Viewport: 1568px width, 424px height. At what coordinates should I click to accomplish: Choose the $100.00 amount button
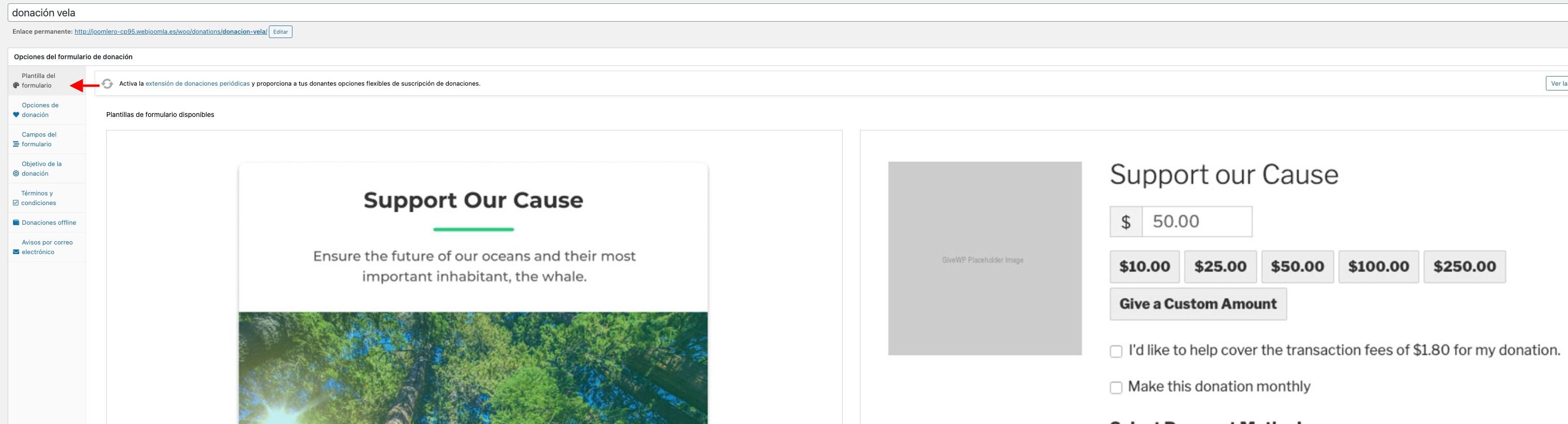tap(1378, 267)
